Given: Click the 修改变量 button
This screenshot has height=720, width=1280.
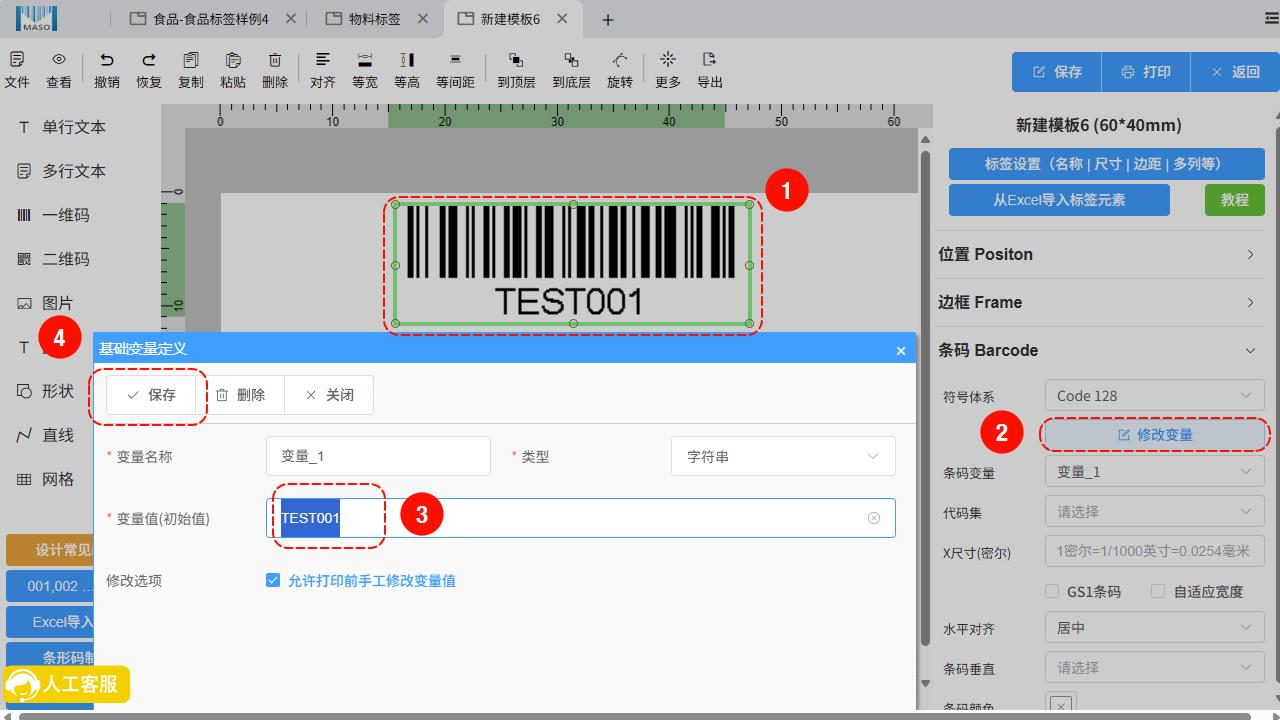Looking at the screenshot, I should (x=1154, y=435).
